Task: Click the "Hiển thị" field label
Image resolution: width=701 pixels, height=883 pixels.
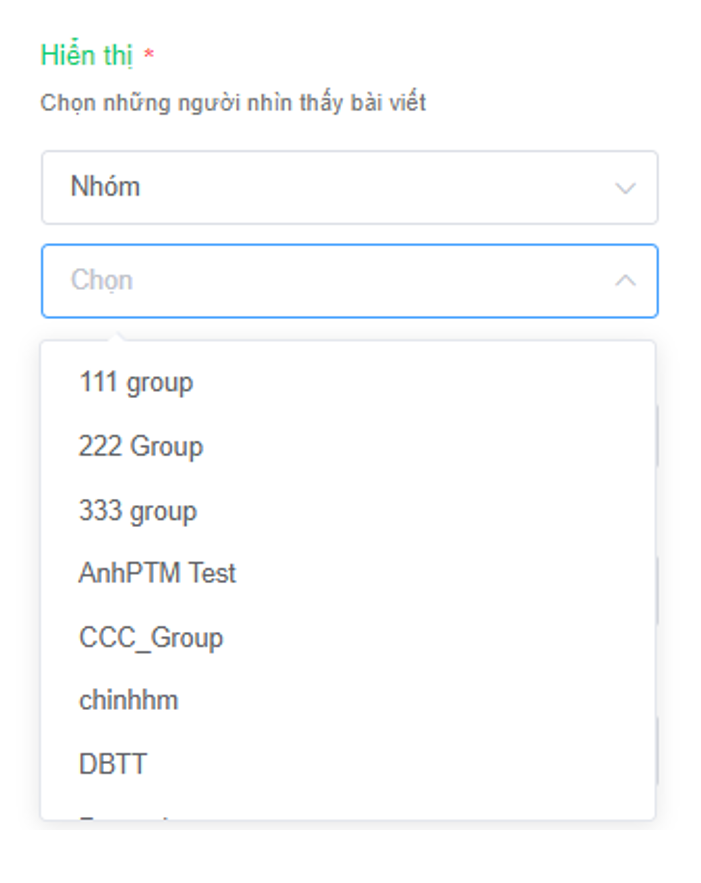Action: click(x=86, y=56)
